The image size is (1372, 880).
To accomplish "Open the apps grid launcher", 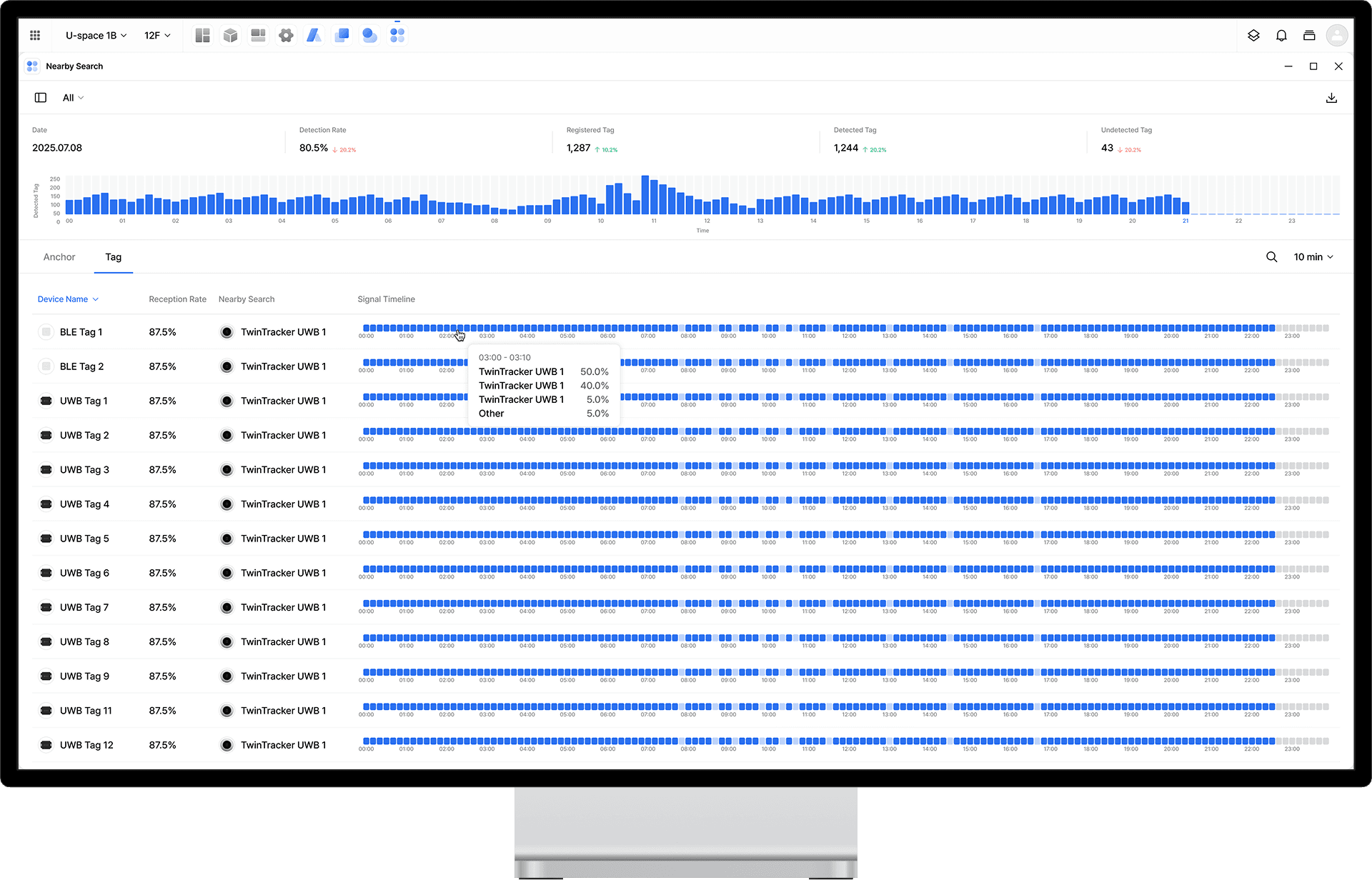I will point(35,35).
